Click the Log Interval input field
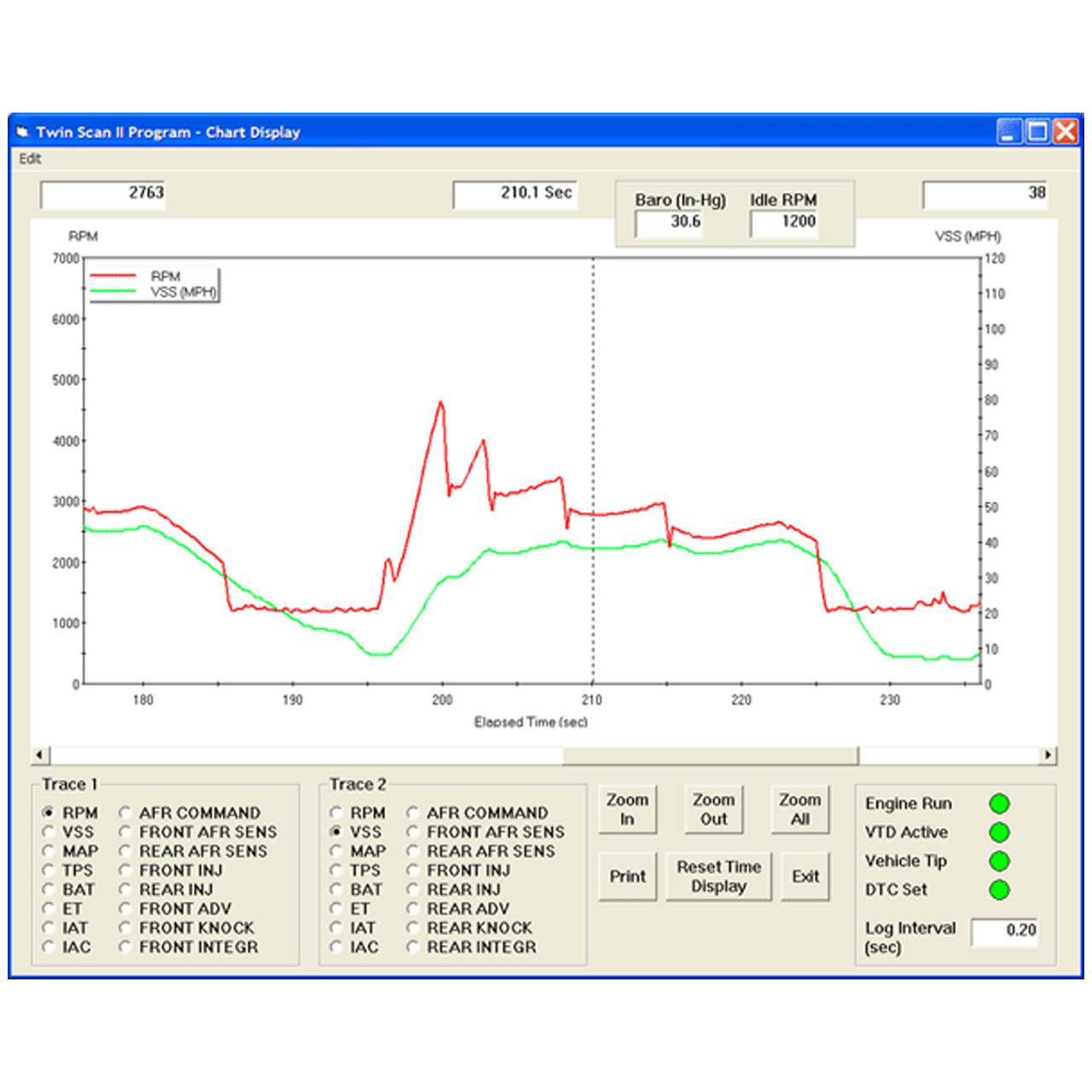 [1005, 931]
